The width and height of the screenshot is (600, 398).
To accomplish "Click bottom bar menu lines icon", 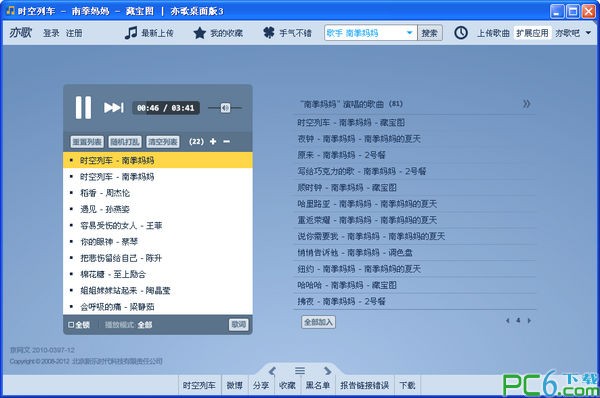I will coord(300,370).
